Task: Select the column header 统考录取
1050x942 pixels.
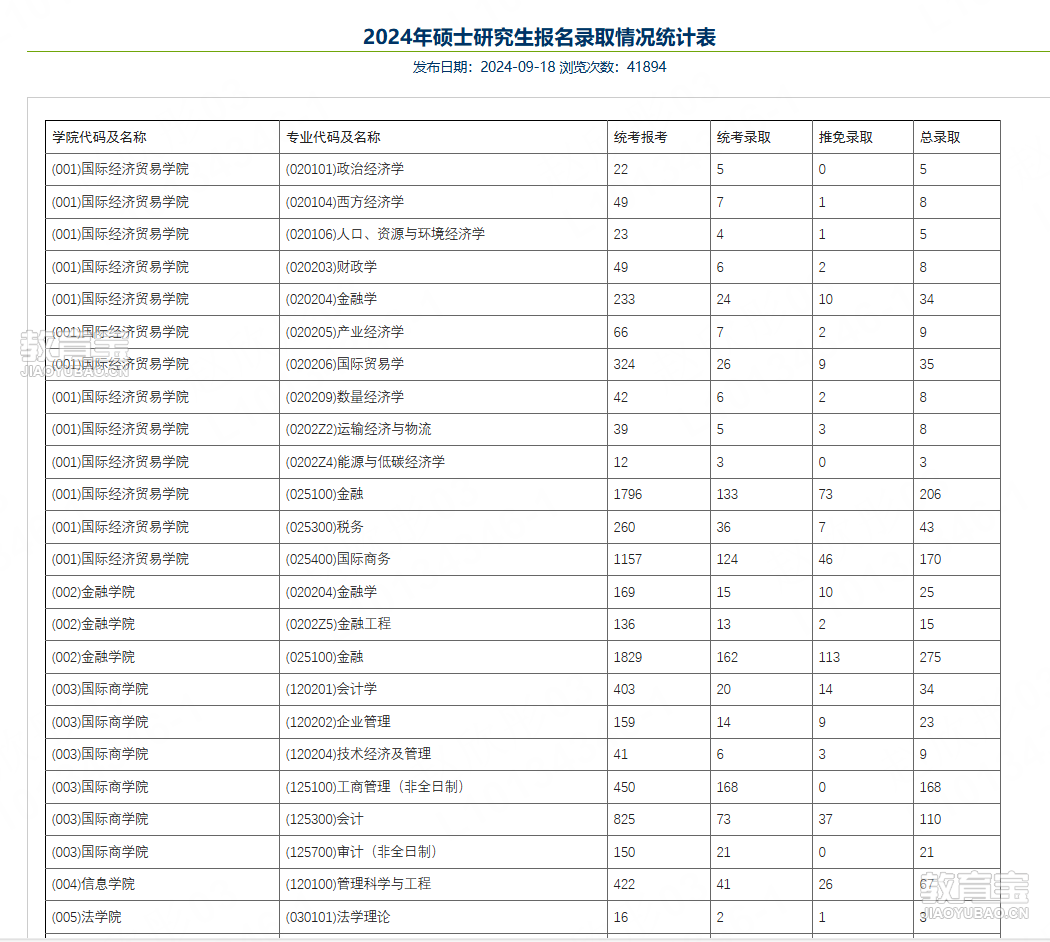Action: click(x=743, y=137)
